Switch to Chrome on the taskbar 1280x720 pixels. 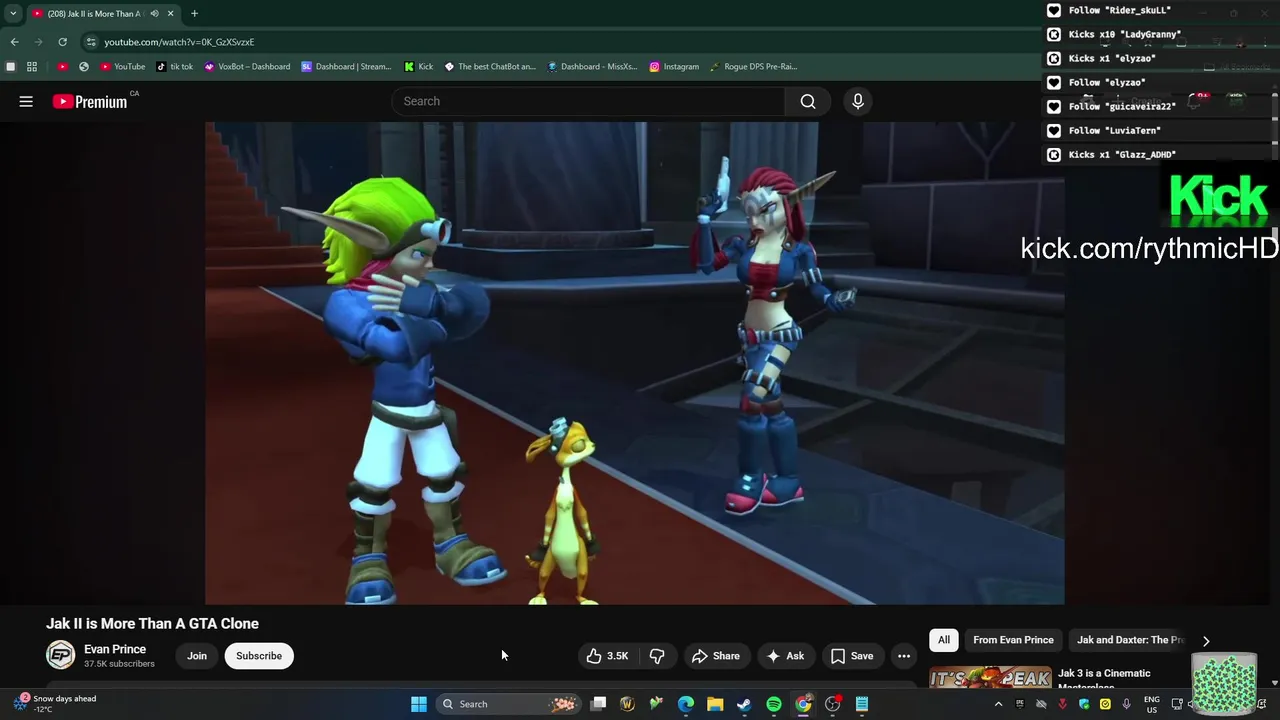(803, 704)
